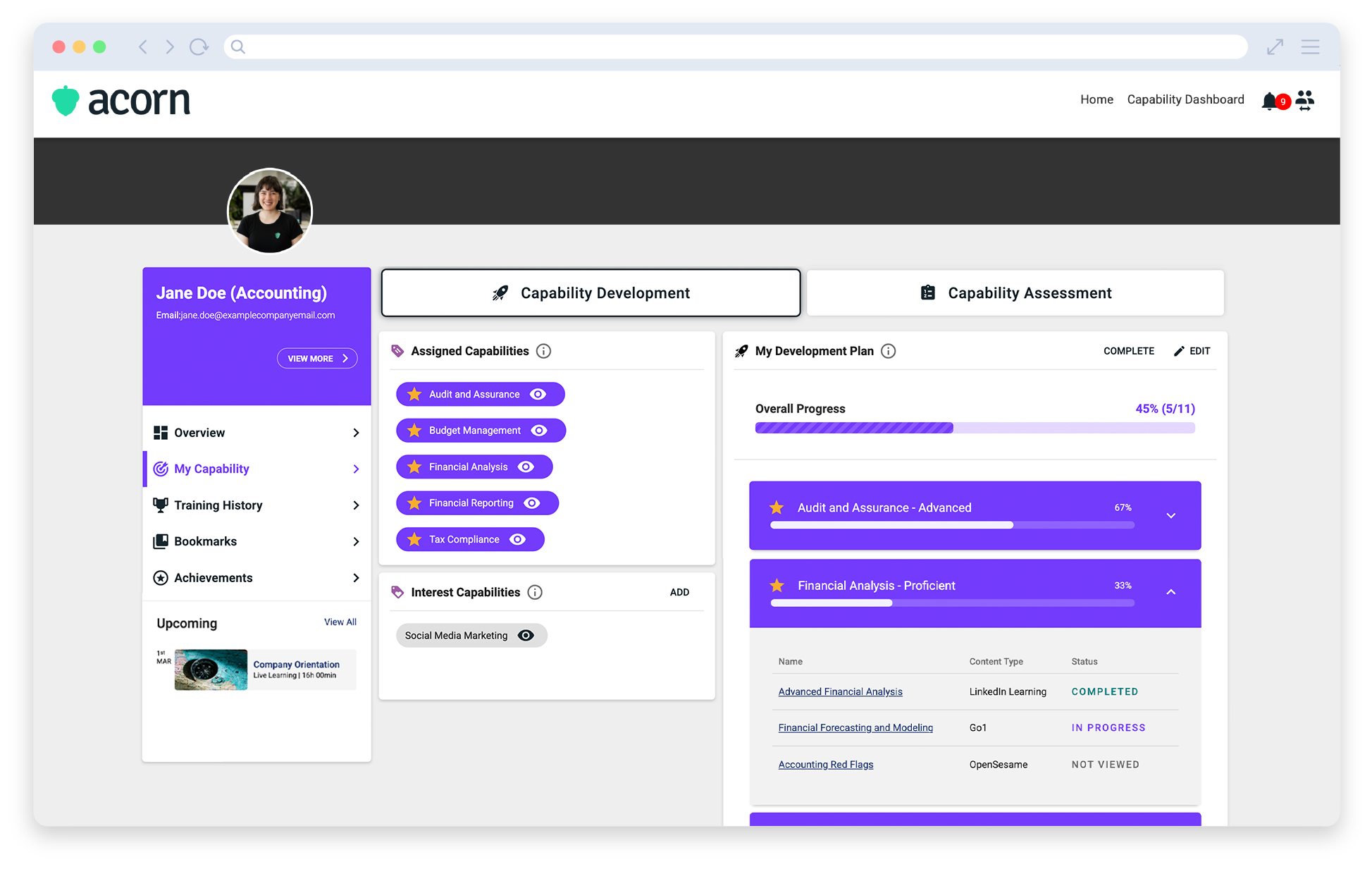Click the Overall Progress bar
The image size is (1372, 869).
pos(975,428)
